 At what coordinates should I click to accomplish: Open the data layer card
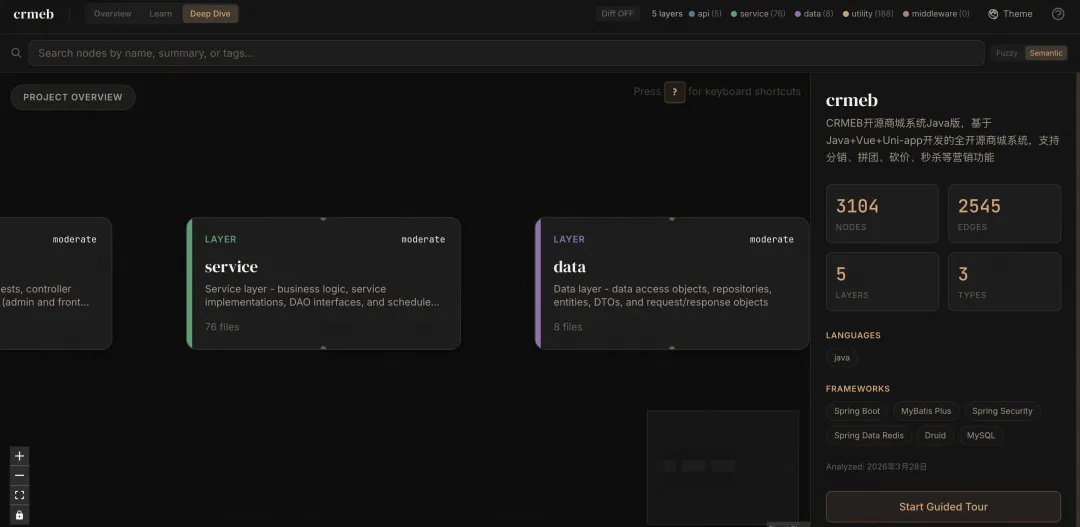pyautogui.click(x=672, y=283)
